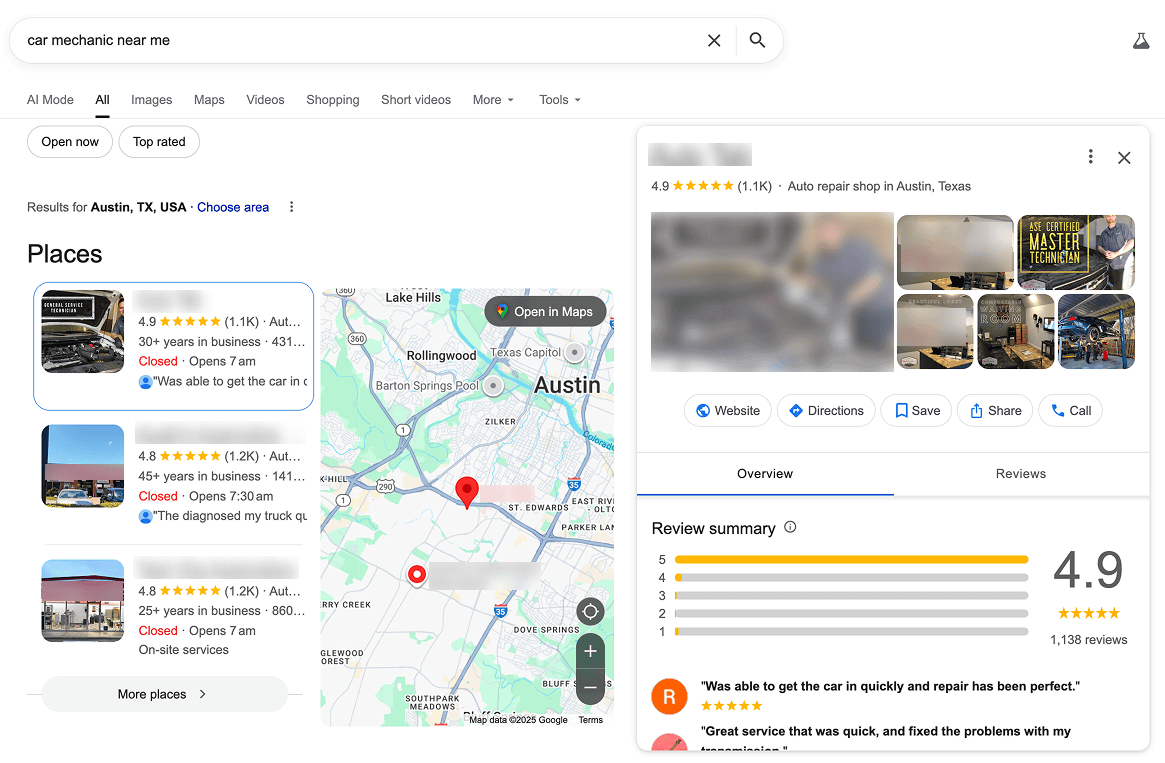Switch to the Reviews tab

pos(1020,474)
